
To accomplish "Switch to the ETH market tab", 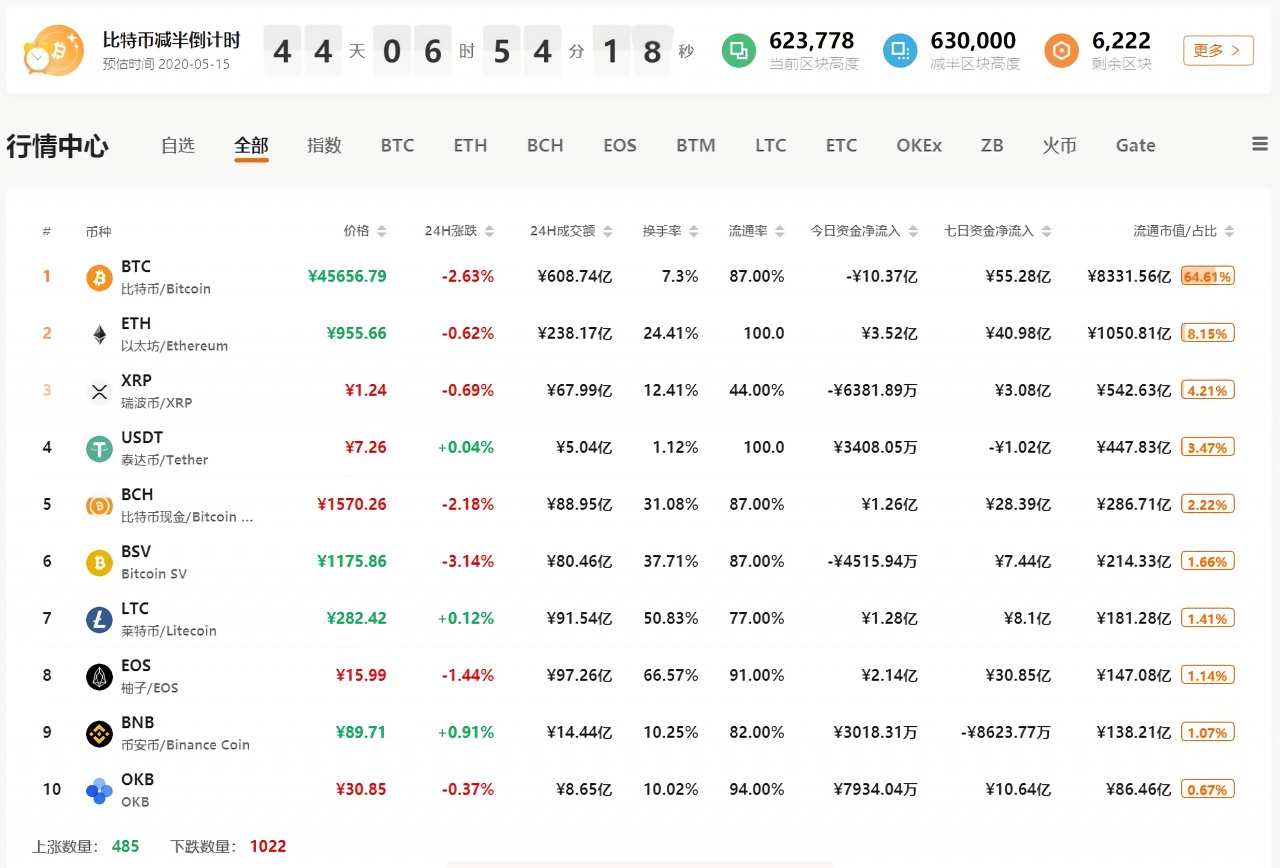I will click(470, 145).
